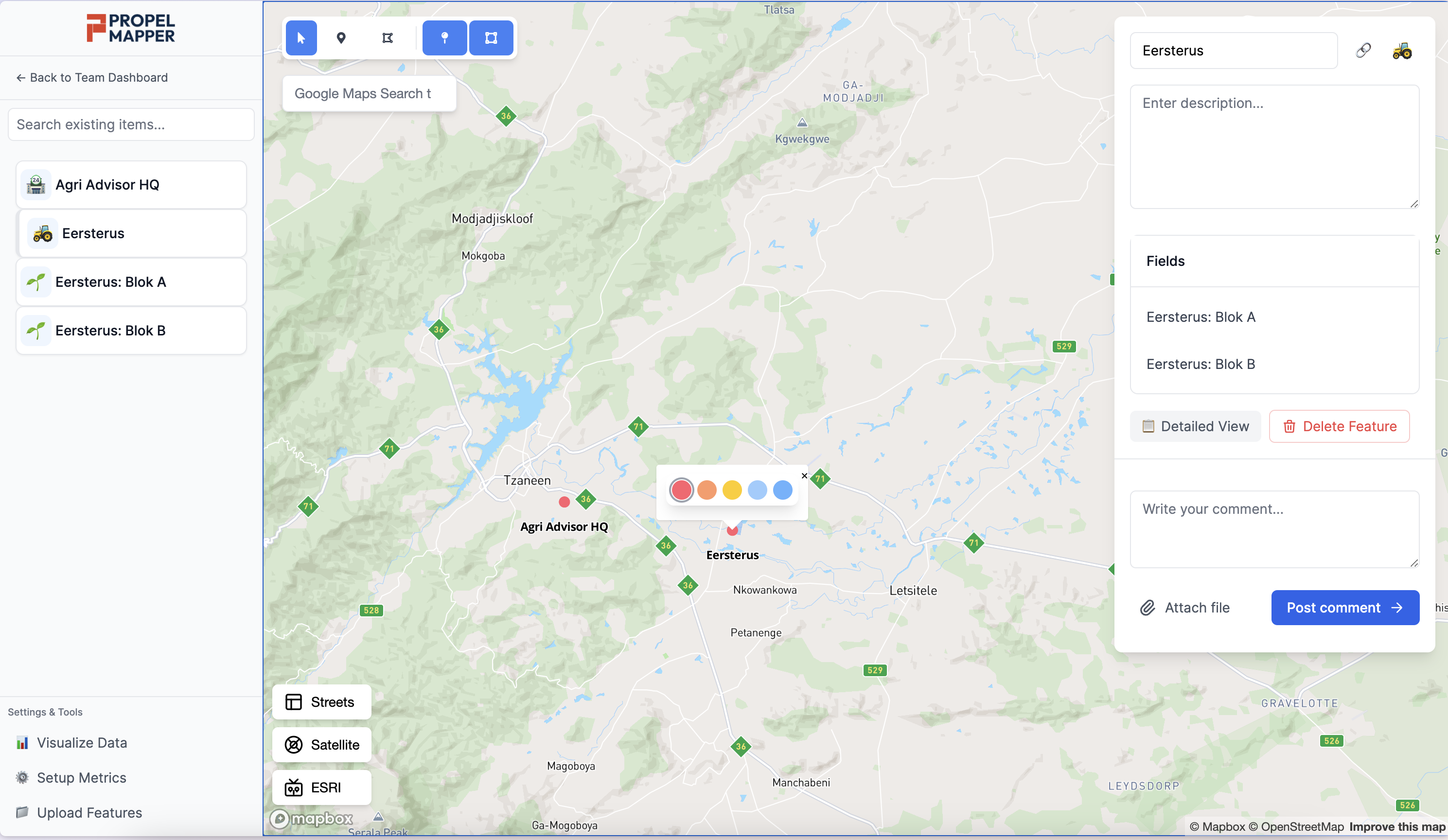
Task: Select the orange color swatch
Action: tap(706, 490)
